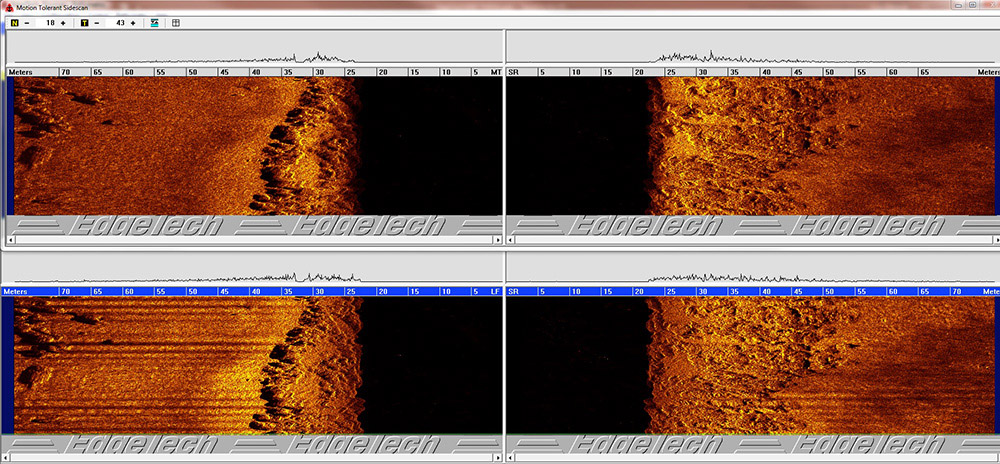Click the bottom-right sonar waterfall image
The image size is (1000, 464).
click(x=753, y=365)
